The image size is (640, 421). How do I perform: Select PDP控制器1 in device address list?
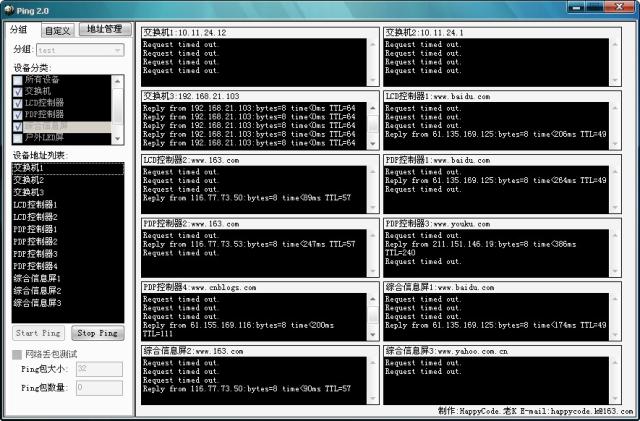pyautogui.click(x=68, y=229)
